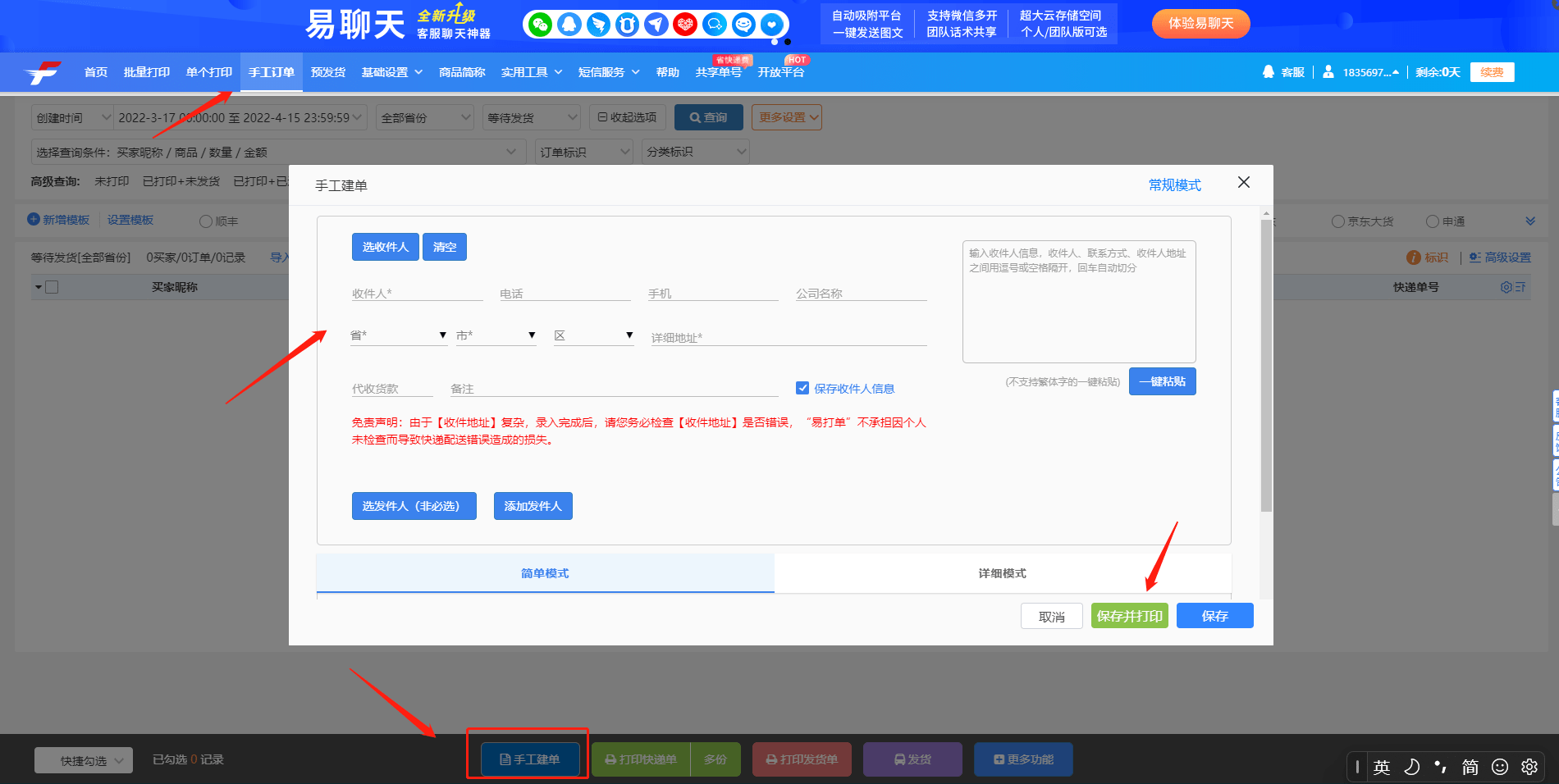Open IME settings gear icon

coord(1529,767)
